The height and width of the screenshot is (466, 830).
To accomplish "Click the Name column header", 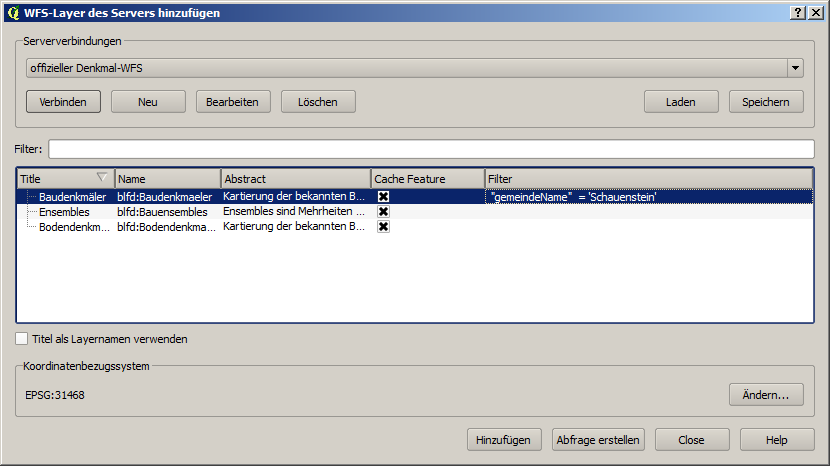I will click(166, 178).
